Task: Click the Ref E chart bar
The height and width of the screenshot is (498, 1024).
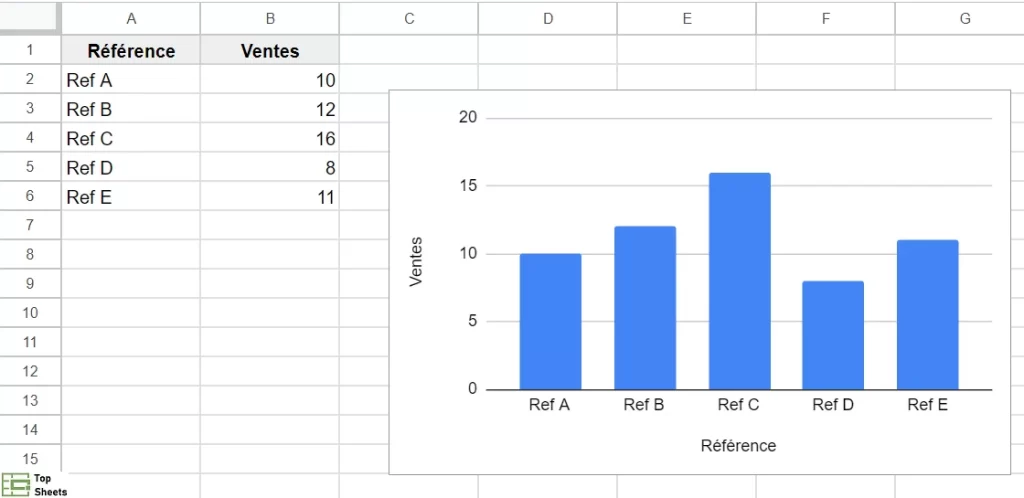Action: tap(927, 314)
